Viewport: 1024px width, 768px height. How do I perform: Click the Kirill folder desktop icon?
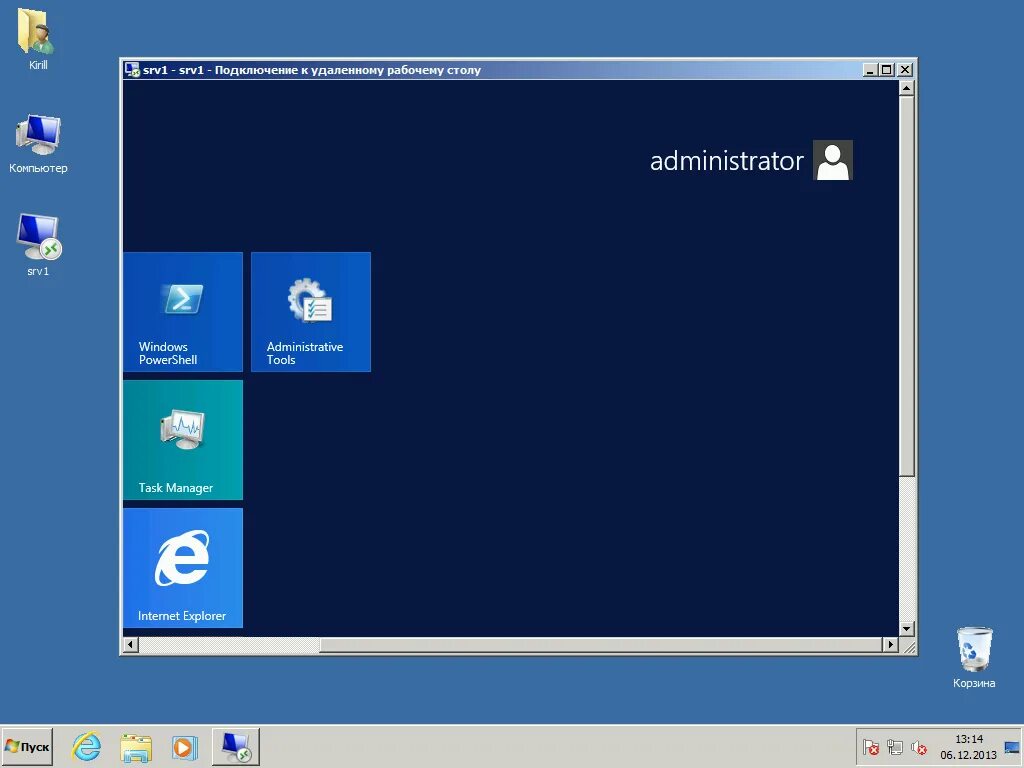pos(38,38)
